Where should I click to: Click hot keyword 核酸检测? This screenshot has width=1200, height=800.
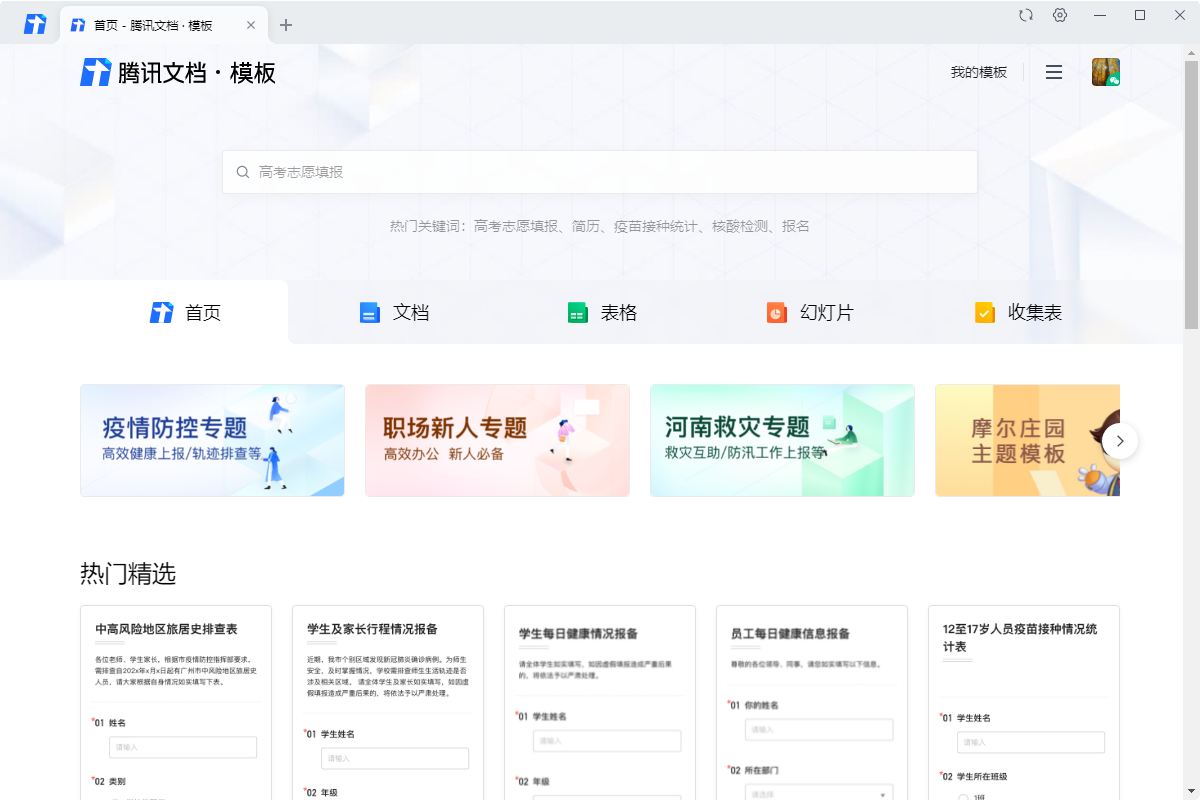pyautogui.click(x=740, y=226)
